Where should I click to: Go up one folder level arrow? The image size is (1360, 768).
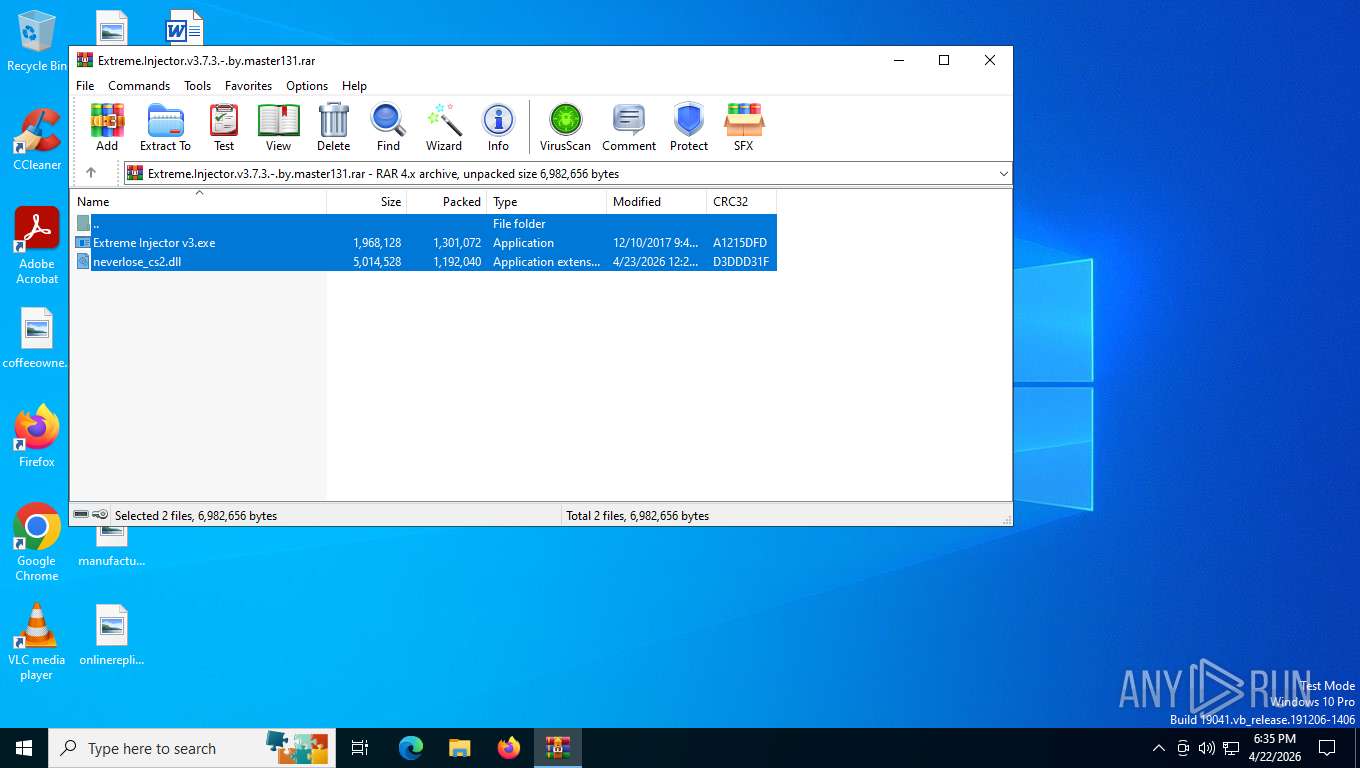[x=91, y=173]
